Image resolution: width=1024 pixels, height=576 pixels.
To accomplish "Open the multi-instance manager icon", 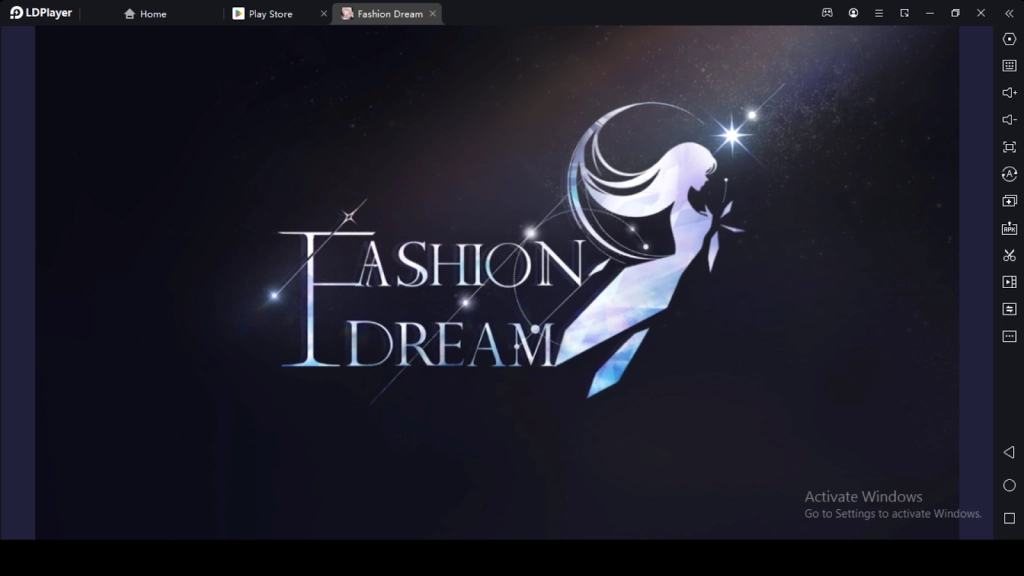I will [x=1009, y=201].
